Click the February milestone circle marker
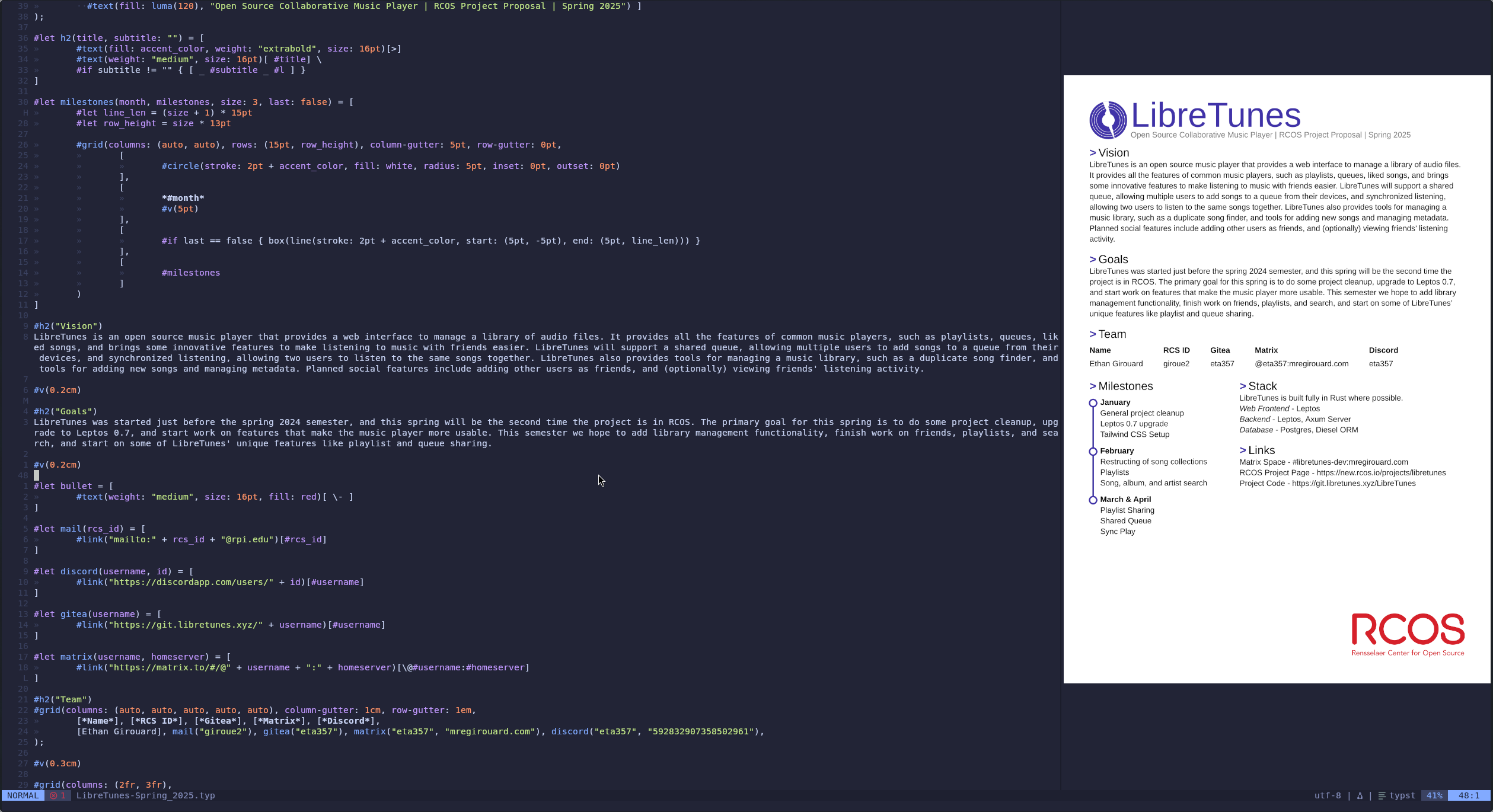Viewport: 1493px width, 812px height. 1093,452
